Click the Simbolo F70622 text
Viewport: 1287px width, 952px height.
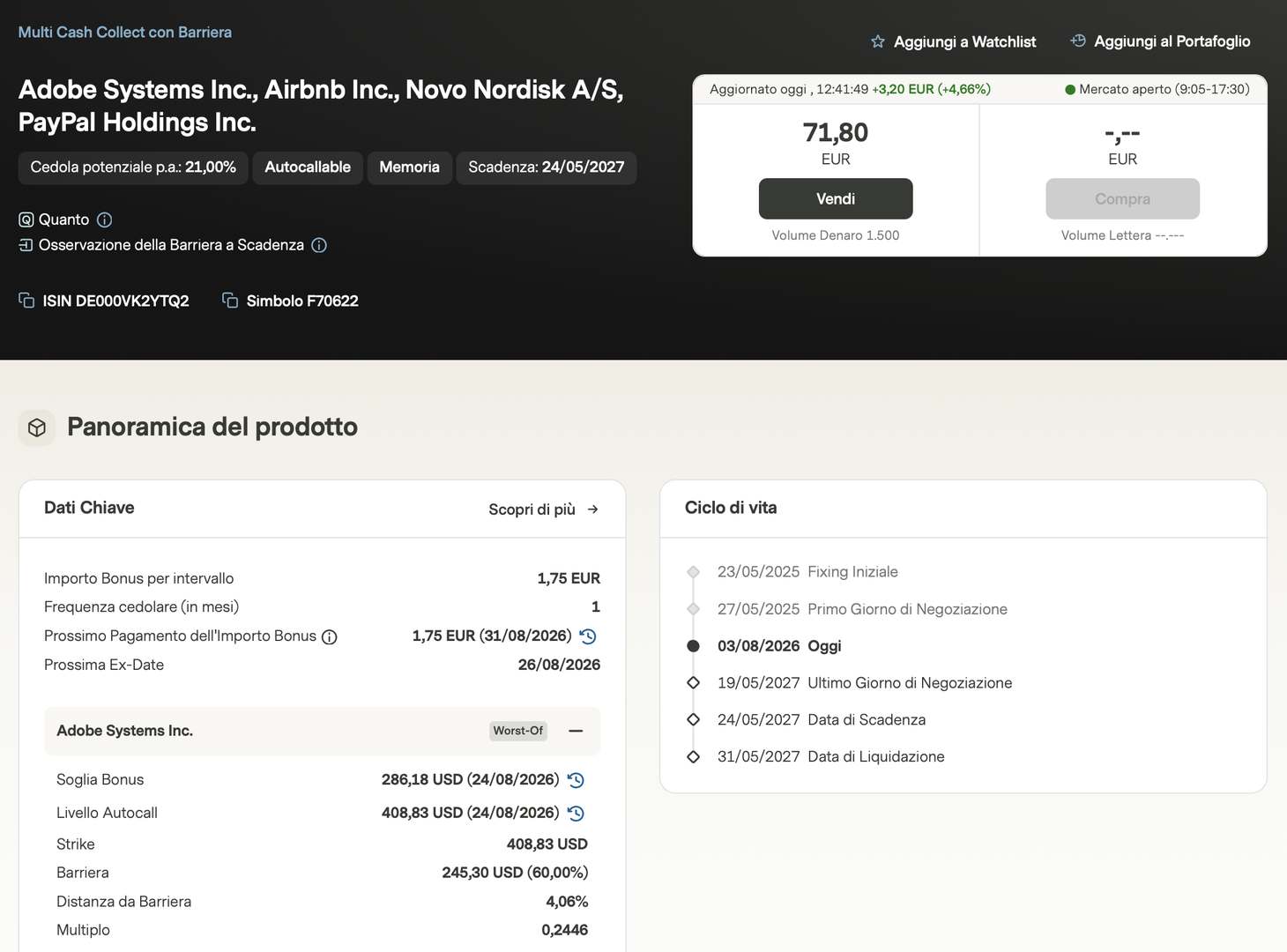click(302, 301)
